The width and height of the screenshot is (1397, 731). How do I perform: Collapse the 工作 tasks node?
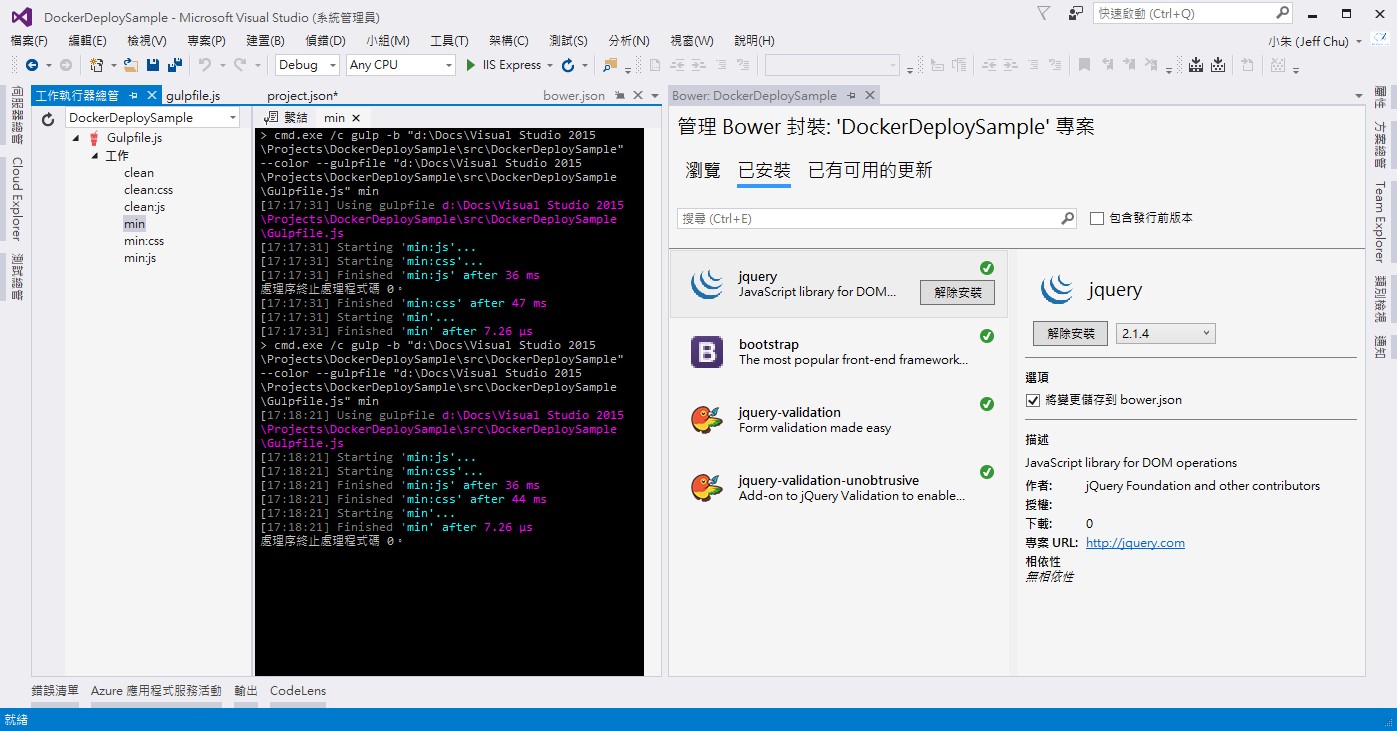coord(94,156)
